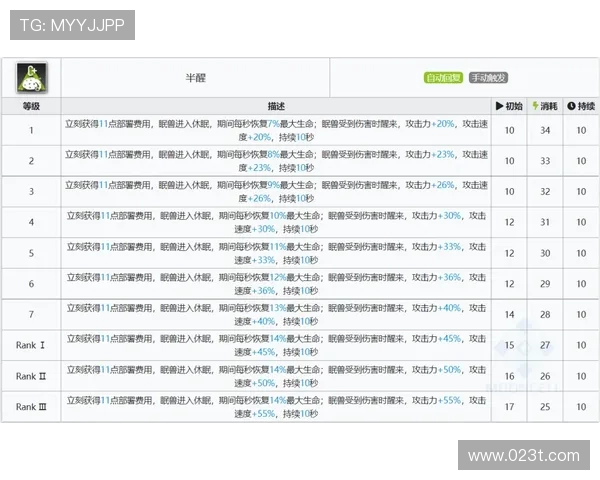
Task: Click cost value 33 in level 2 row
Action: (x=545, y=161)
